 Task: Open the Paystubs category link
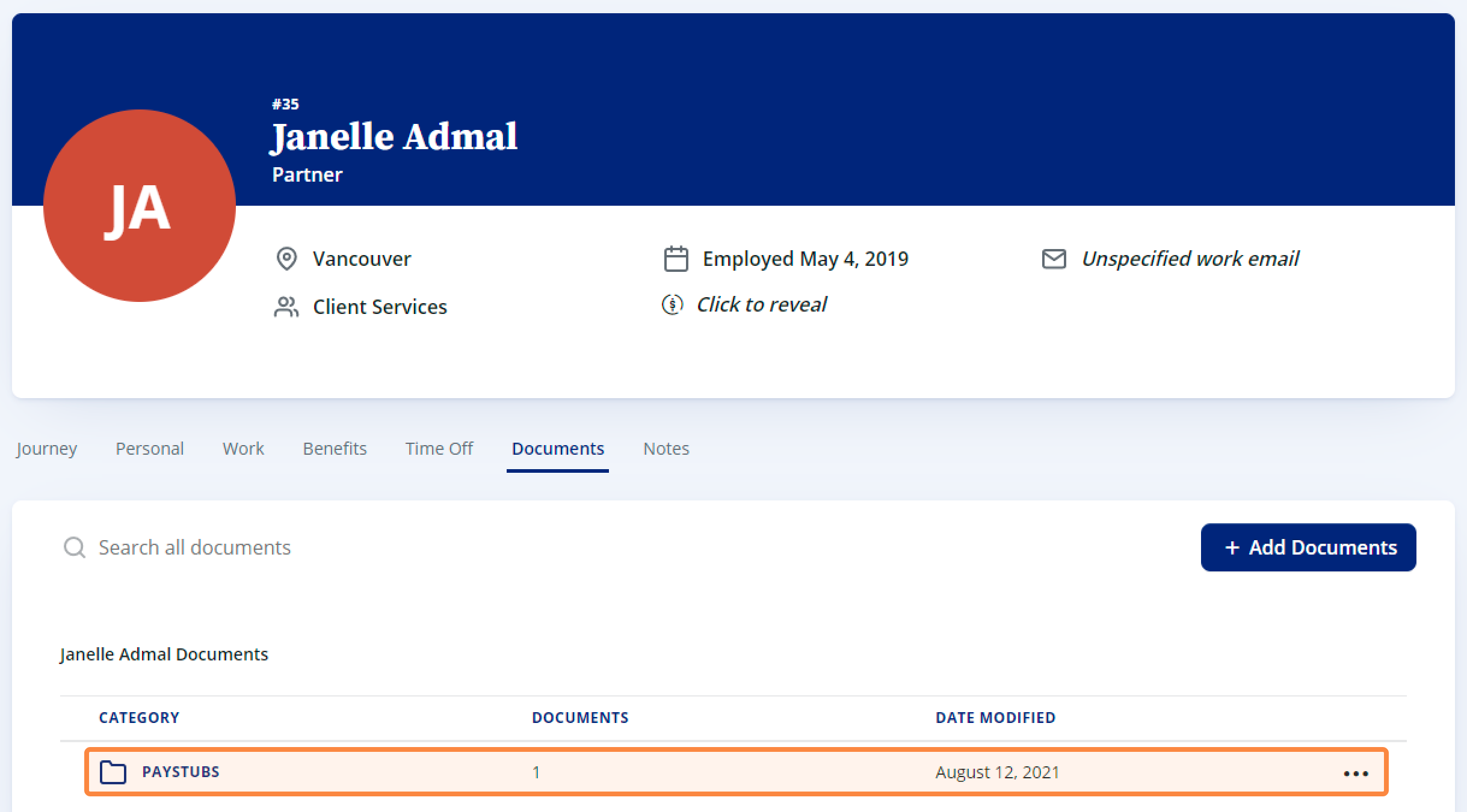point(181,772)
